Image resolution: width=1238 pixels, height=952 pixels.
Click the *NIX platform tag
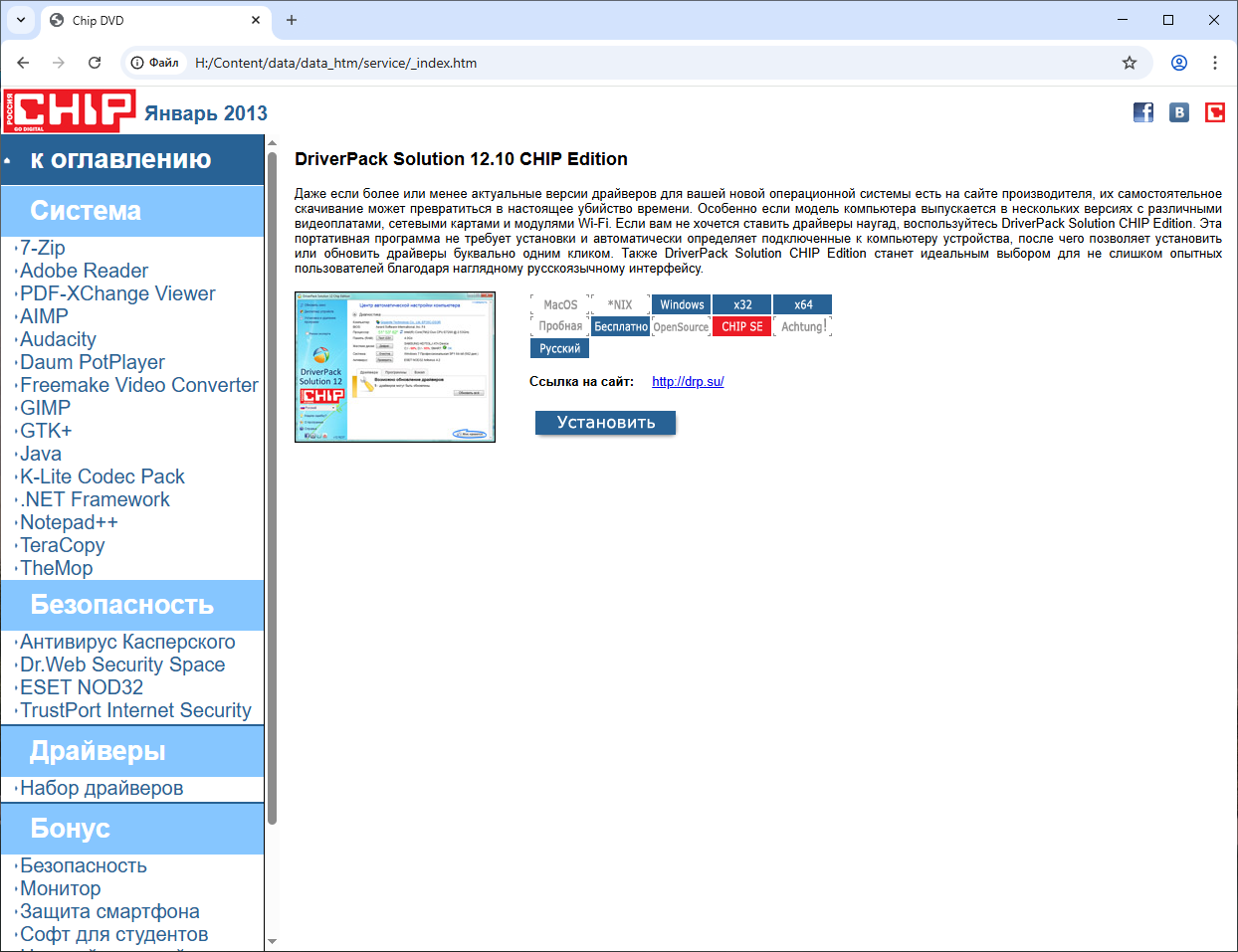coord(621,304)
